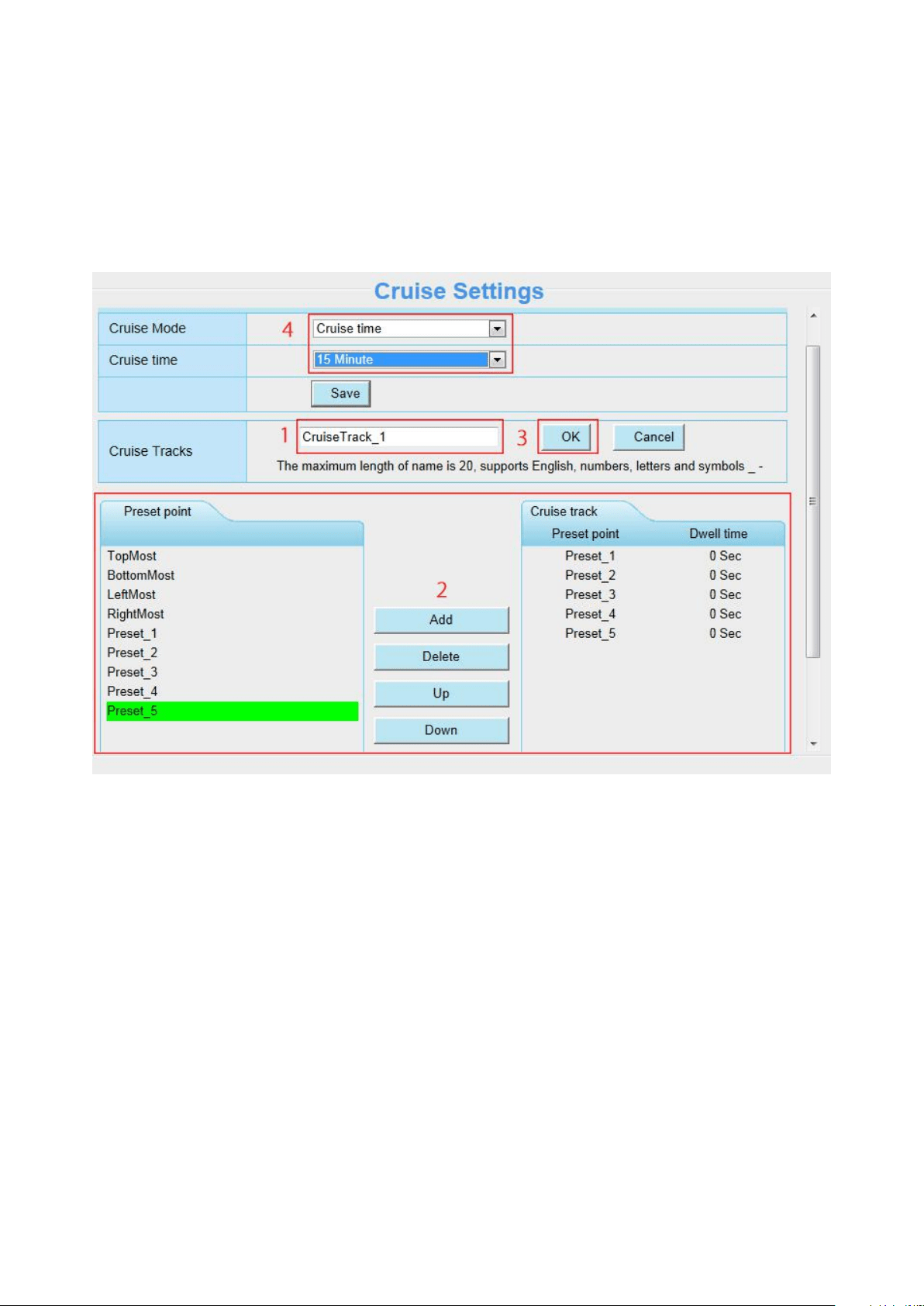Click into the CruiseTrack_1 name field

398,437
